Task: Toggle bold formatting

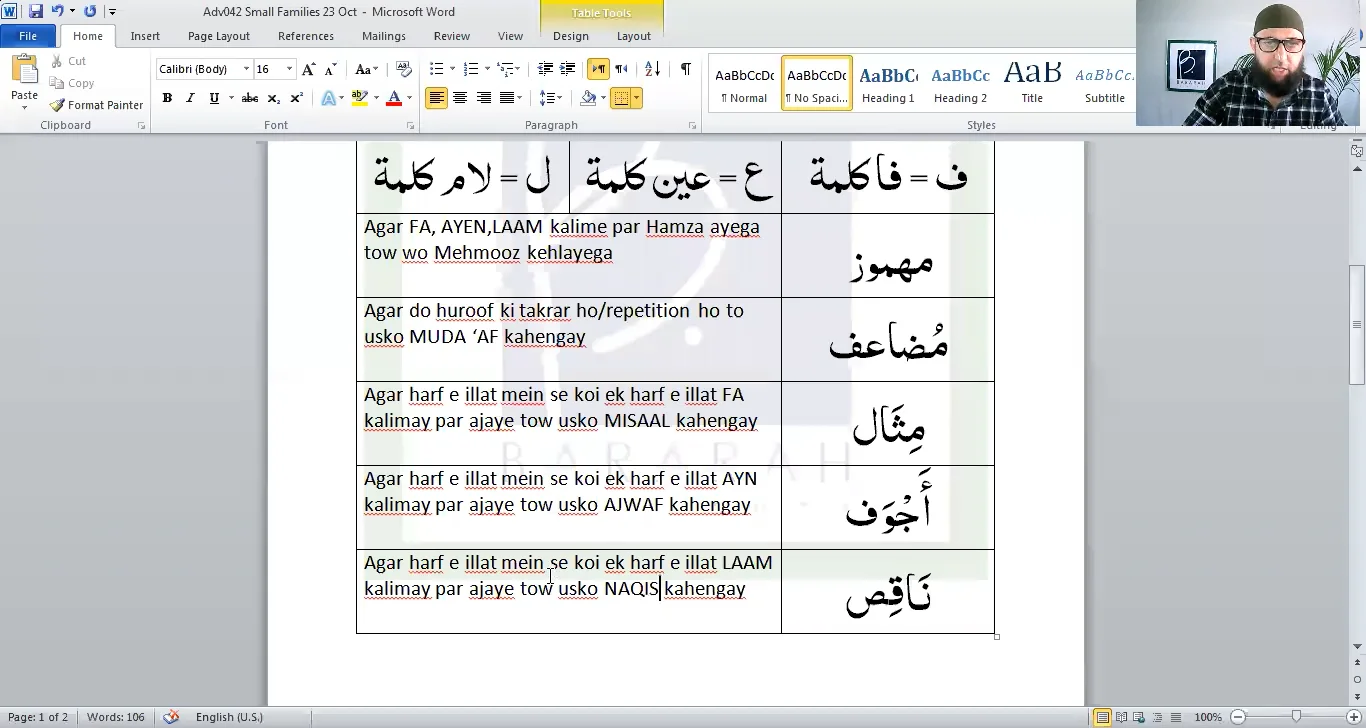Action: click(167, 98)
